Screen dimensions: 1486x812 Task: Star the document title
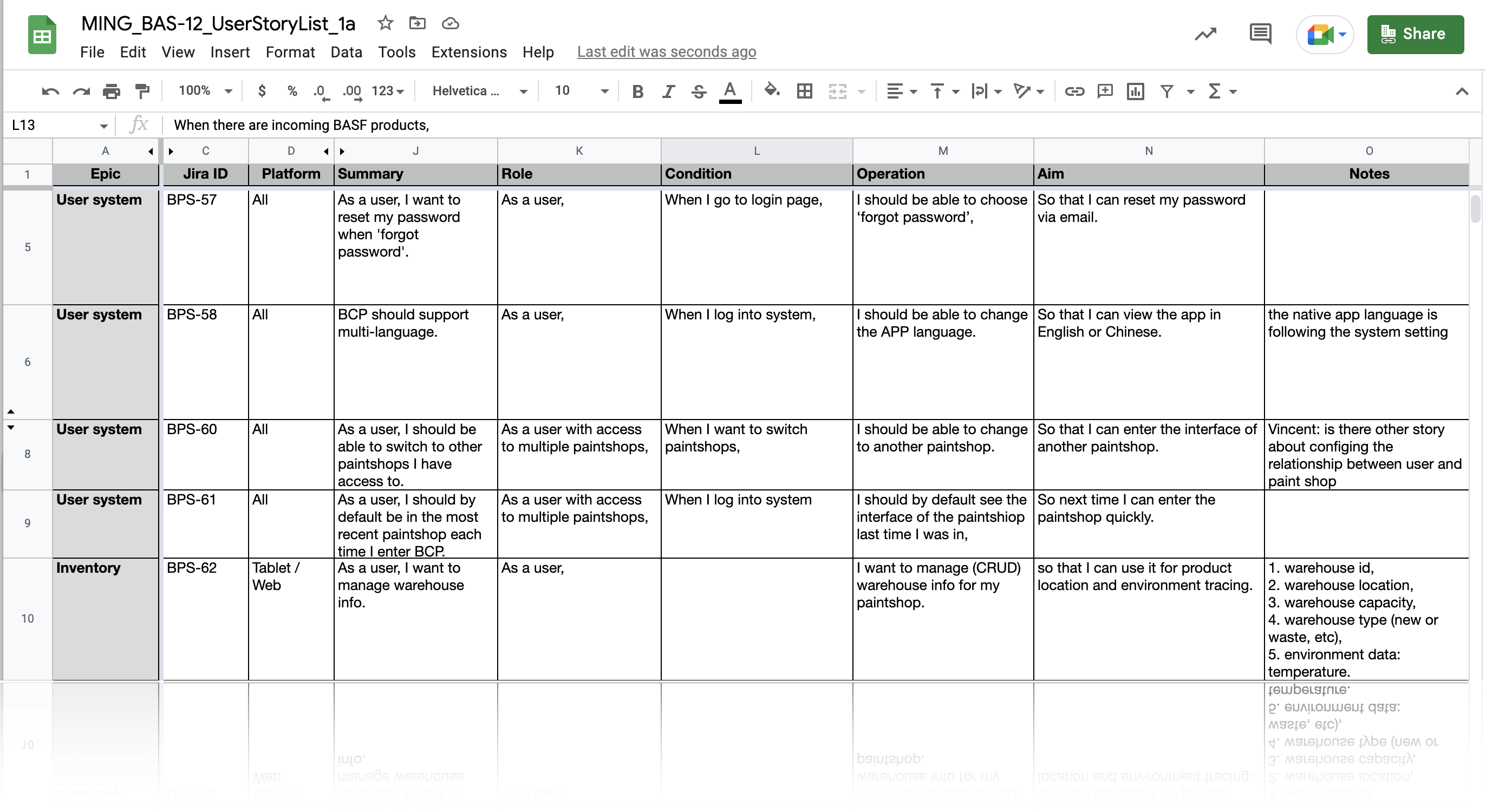384,24
